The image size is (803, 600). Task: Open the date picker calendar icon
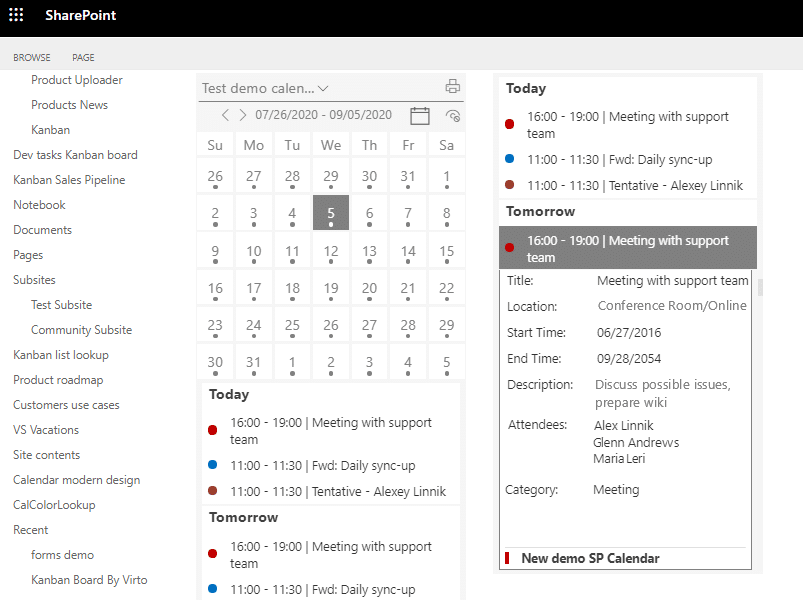(x=419, y=115)
